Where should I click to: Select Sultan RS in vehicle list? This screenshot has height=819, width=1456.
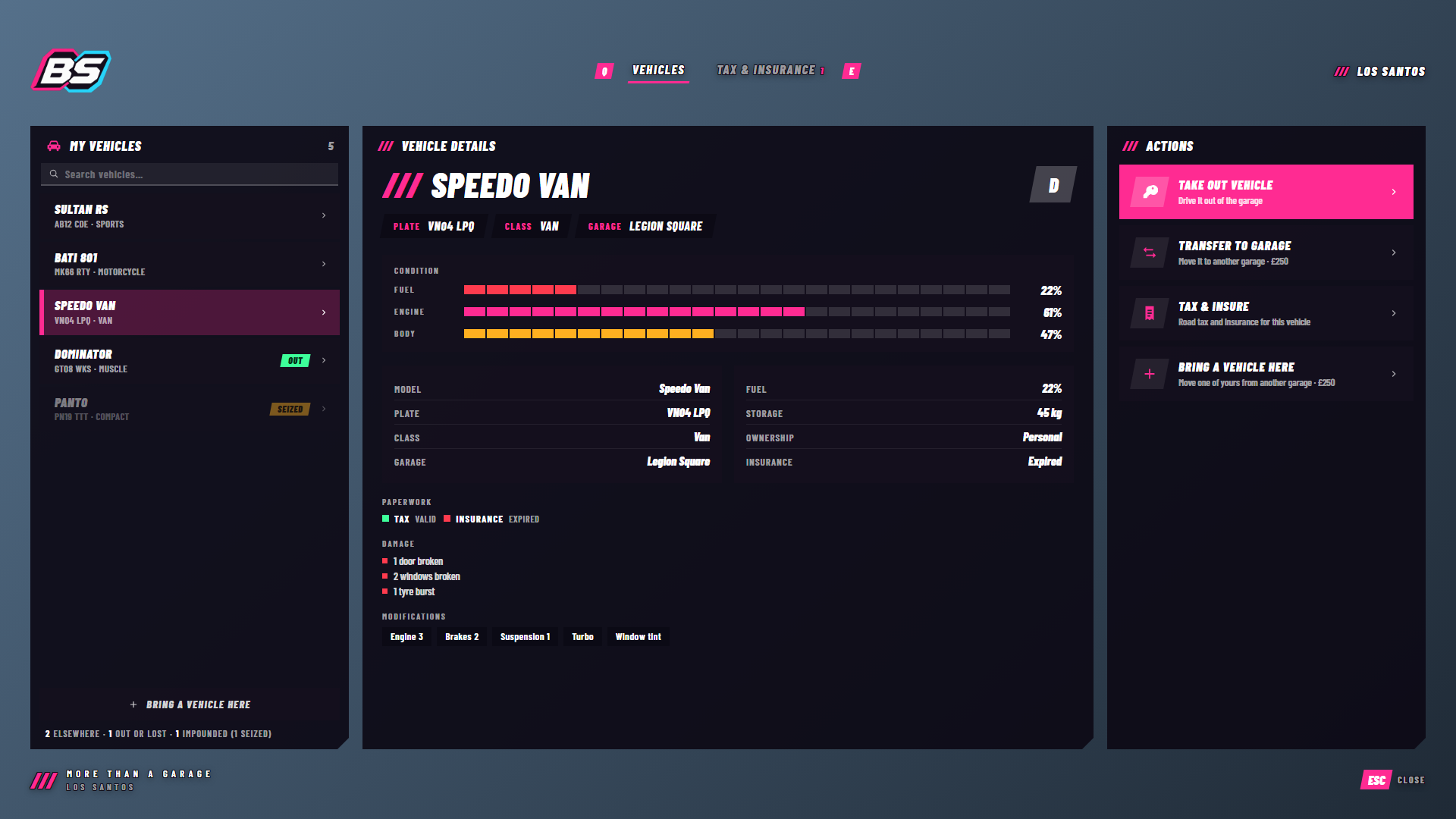point(190,215)
